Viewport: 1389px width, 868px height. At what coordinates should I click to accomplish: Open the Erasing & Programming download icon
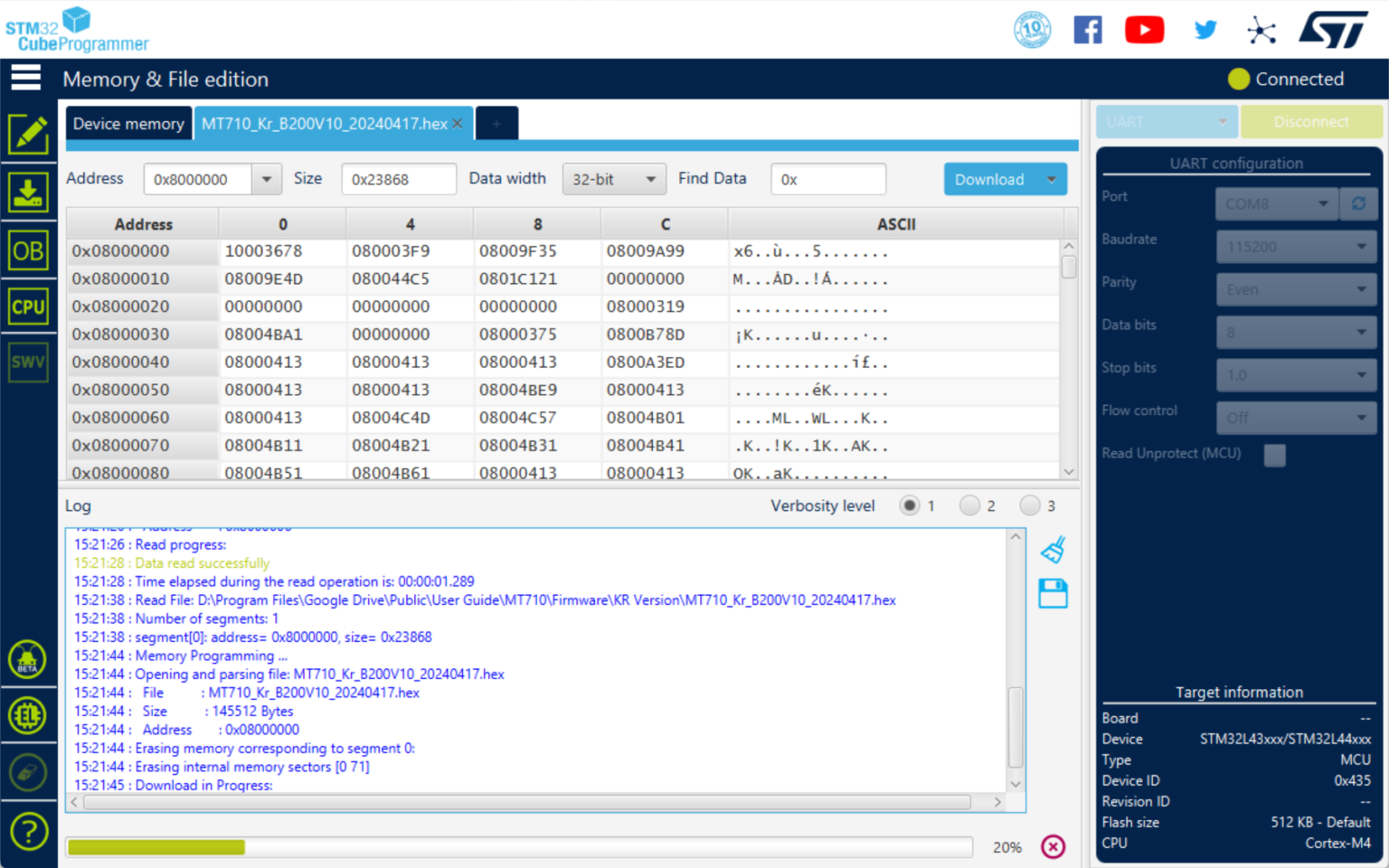click(x=28, y=193)
